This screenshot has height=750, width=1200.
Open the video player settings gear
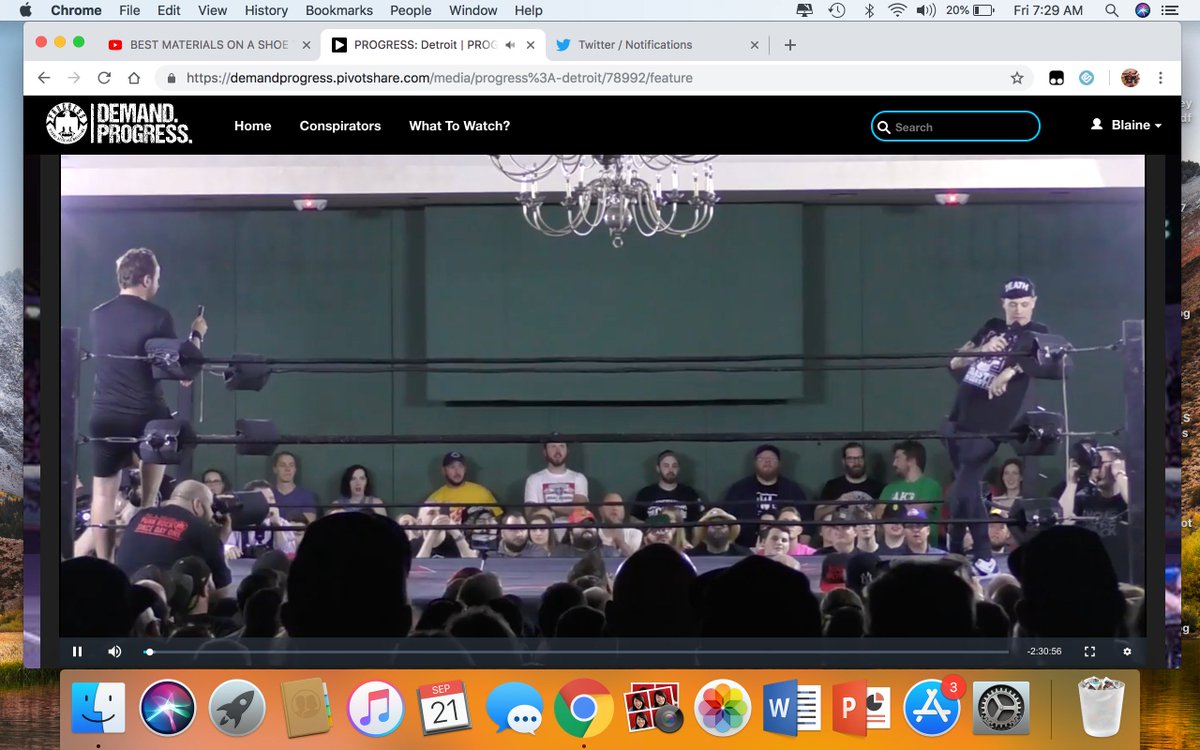pyautogui.click(x=1127, y=651)
